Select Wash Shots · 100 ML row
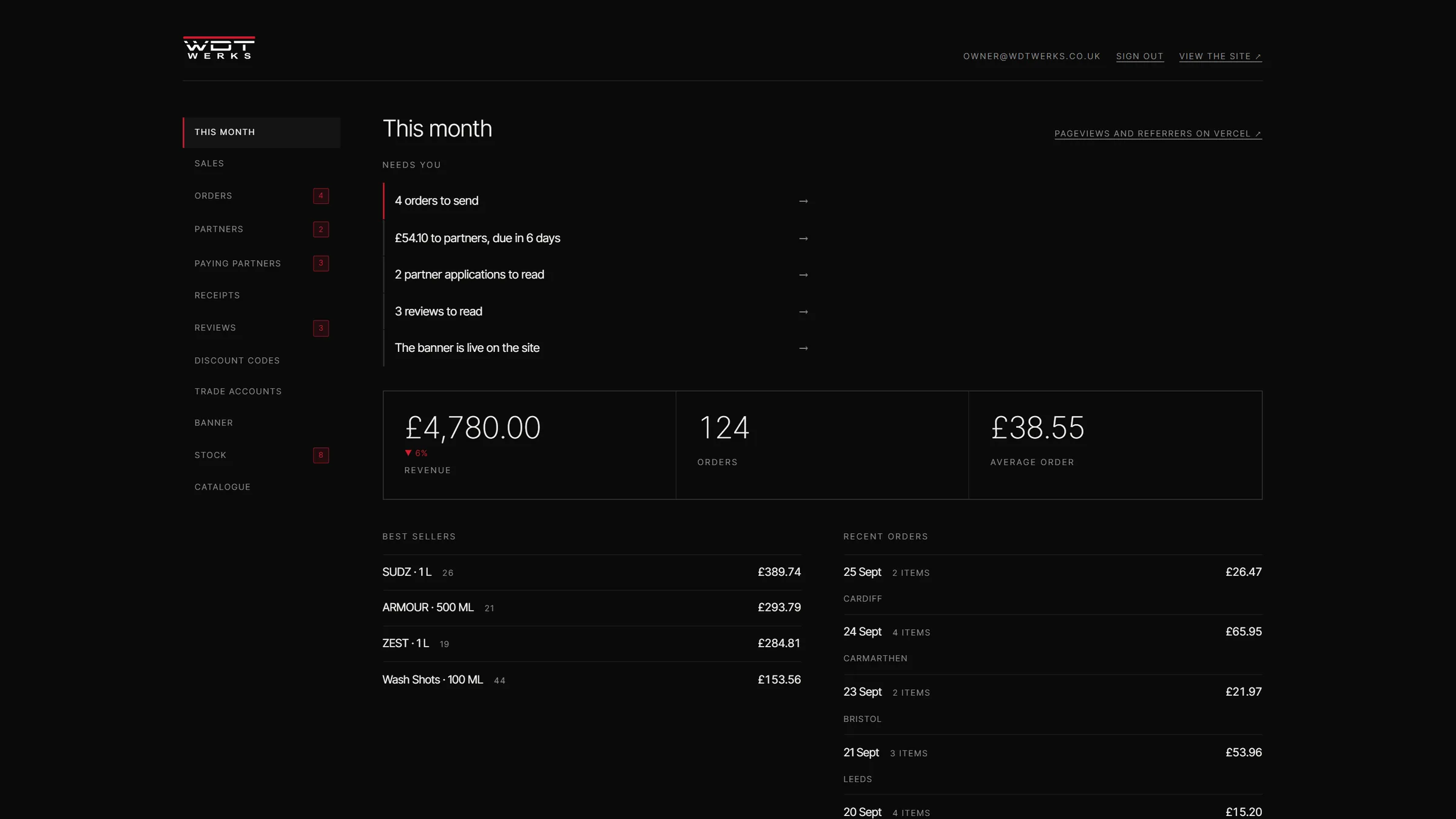 (591, 680)
